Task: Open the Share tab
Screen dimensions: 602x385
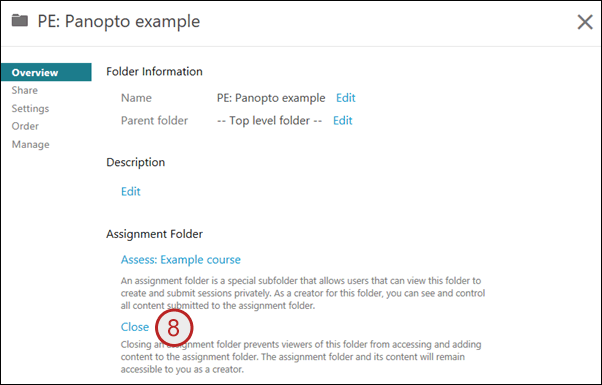Action: click(x=25, y=90)
